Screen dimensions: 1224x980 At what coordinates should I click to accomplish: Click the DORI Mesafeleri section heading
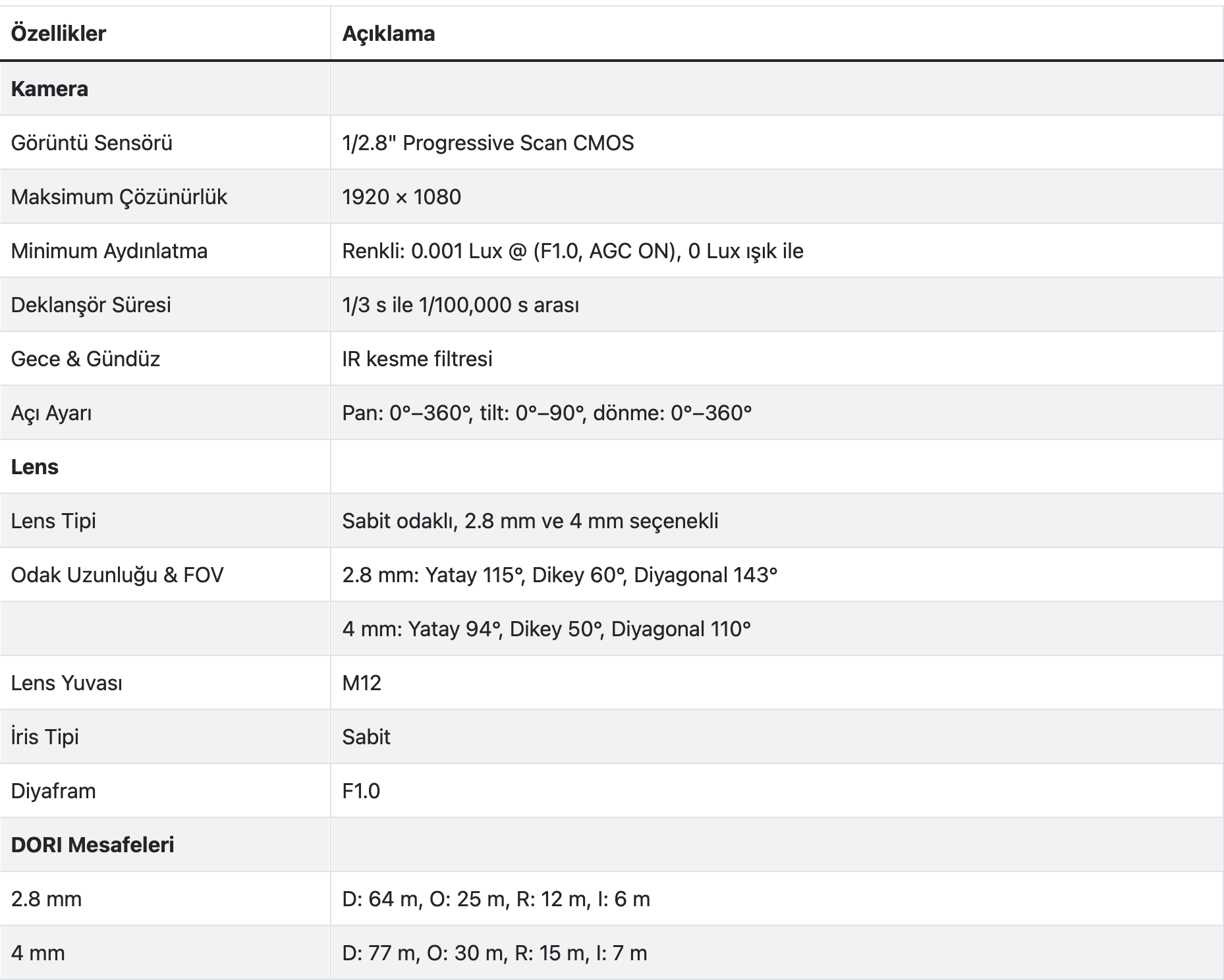click(92, 845)
